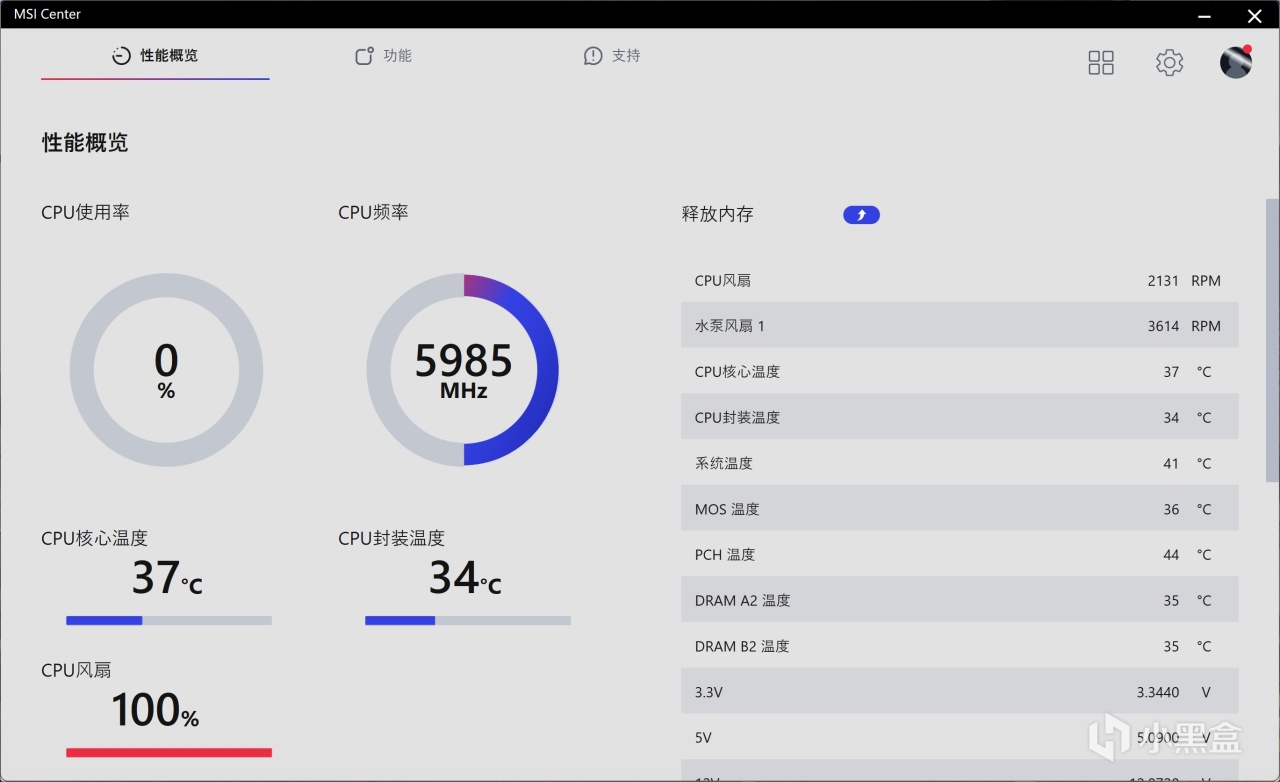
Task: Click the 释放内存 label
Action: coord(718,214)
